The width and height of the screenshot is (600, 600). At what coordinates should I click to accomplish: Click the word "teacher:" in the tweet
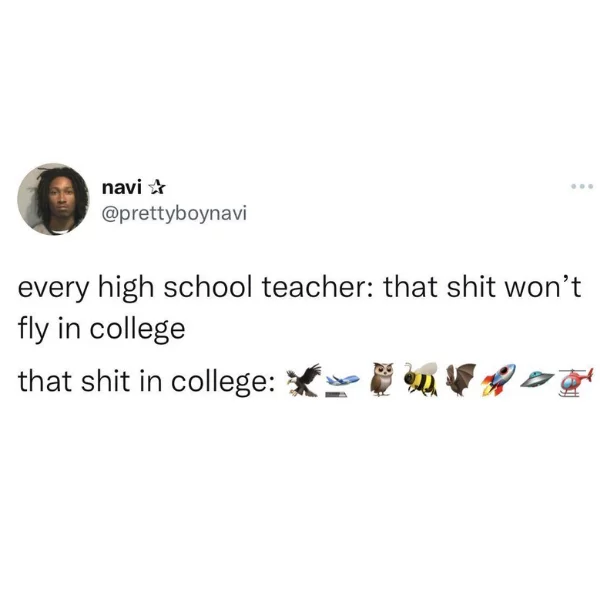[320, 287]
